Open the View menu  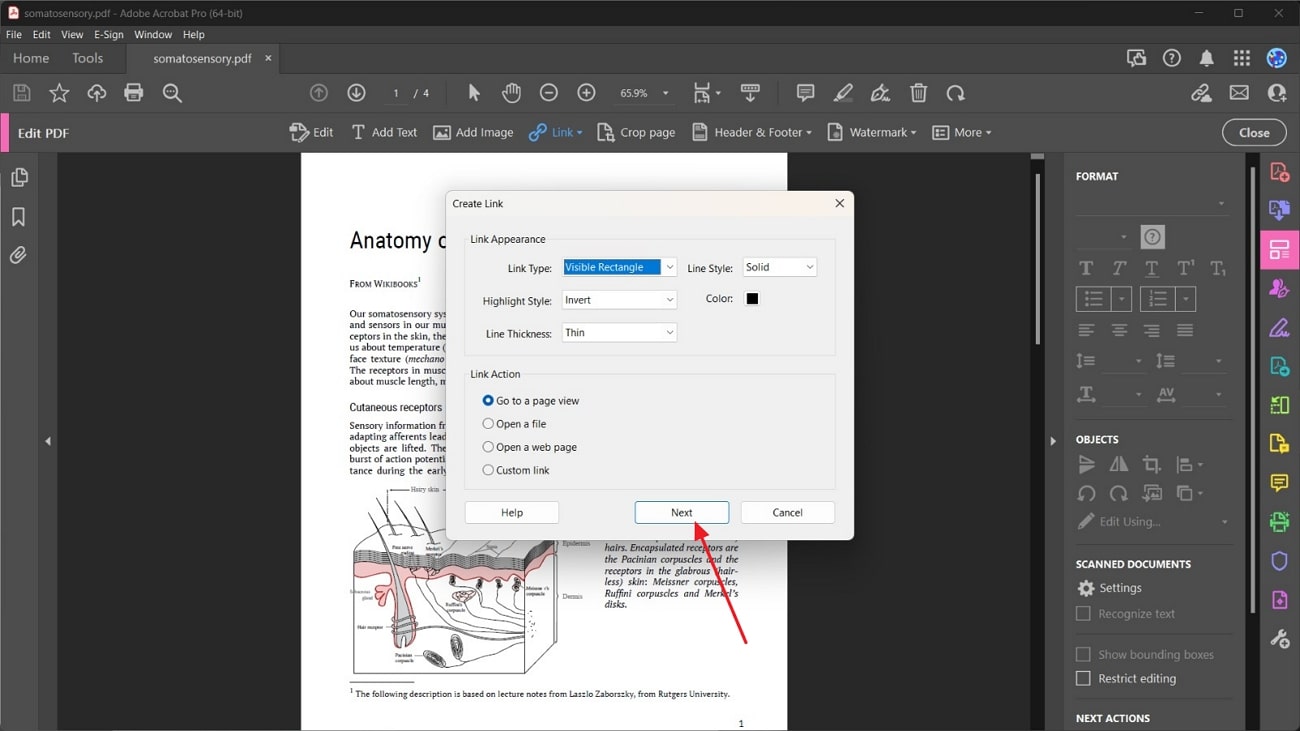(x=72, y=34)
